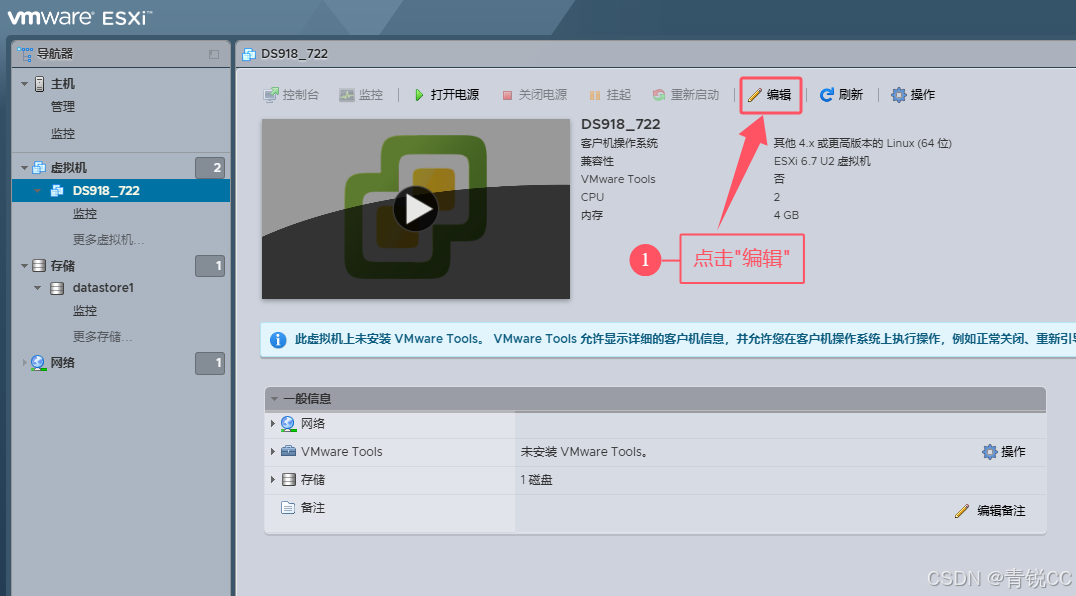
Task: Click the datastore1 disk icon
Action: point(57,288)
